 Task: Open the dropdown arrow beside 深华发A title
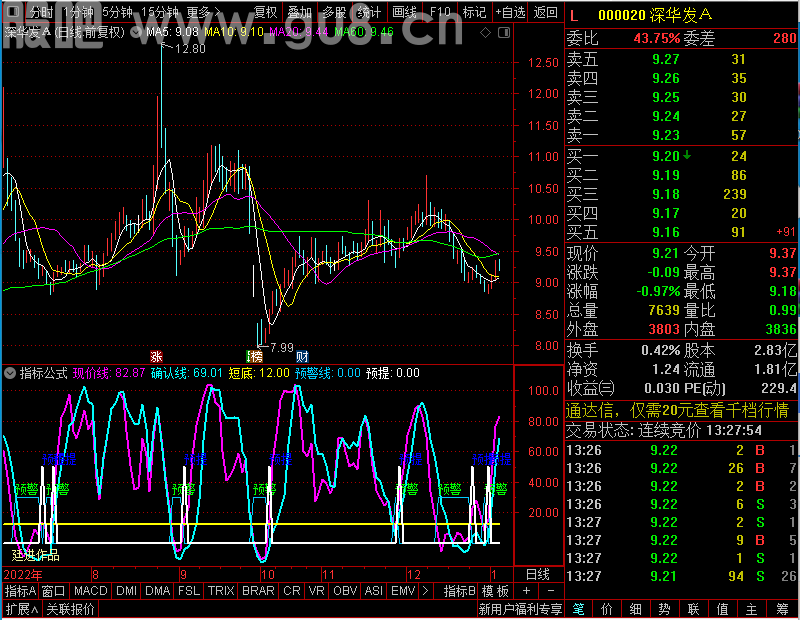click(136, 33)
